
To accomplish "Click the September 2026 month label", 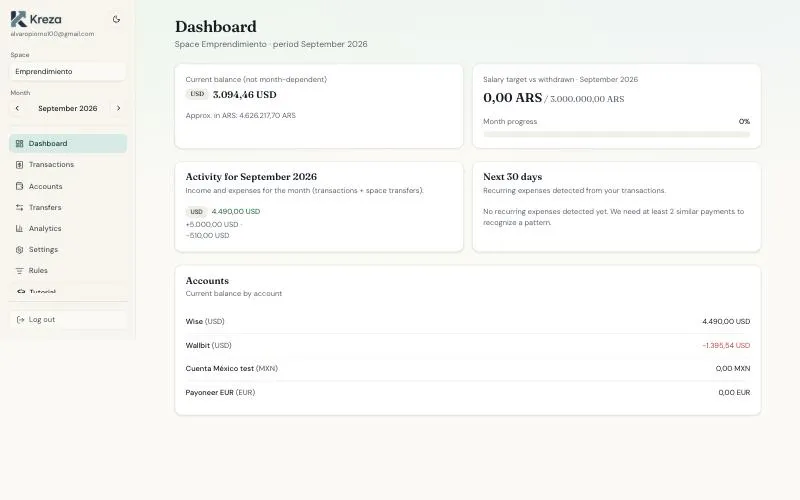I will 67,108.
